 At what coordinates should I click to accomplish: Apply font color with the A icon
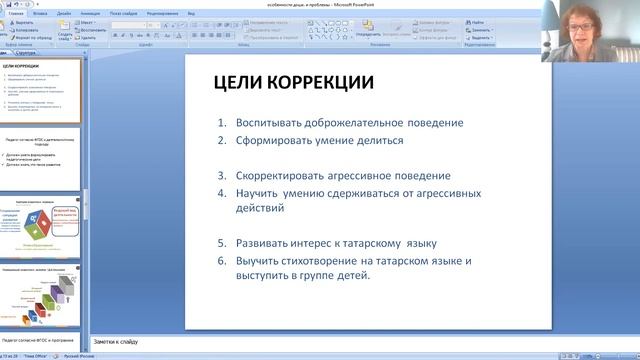179,36
